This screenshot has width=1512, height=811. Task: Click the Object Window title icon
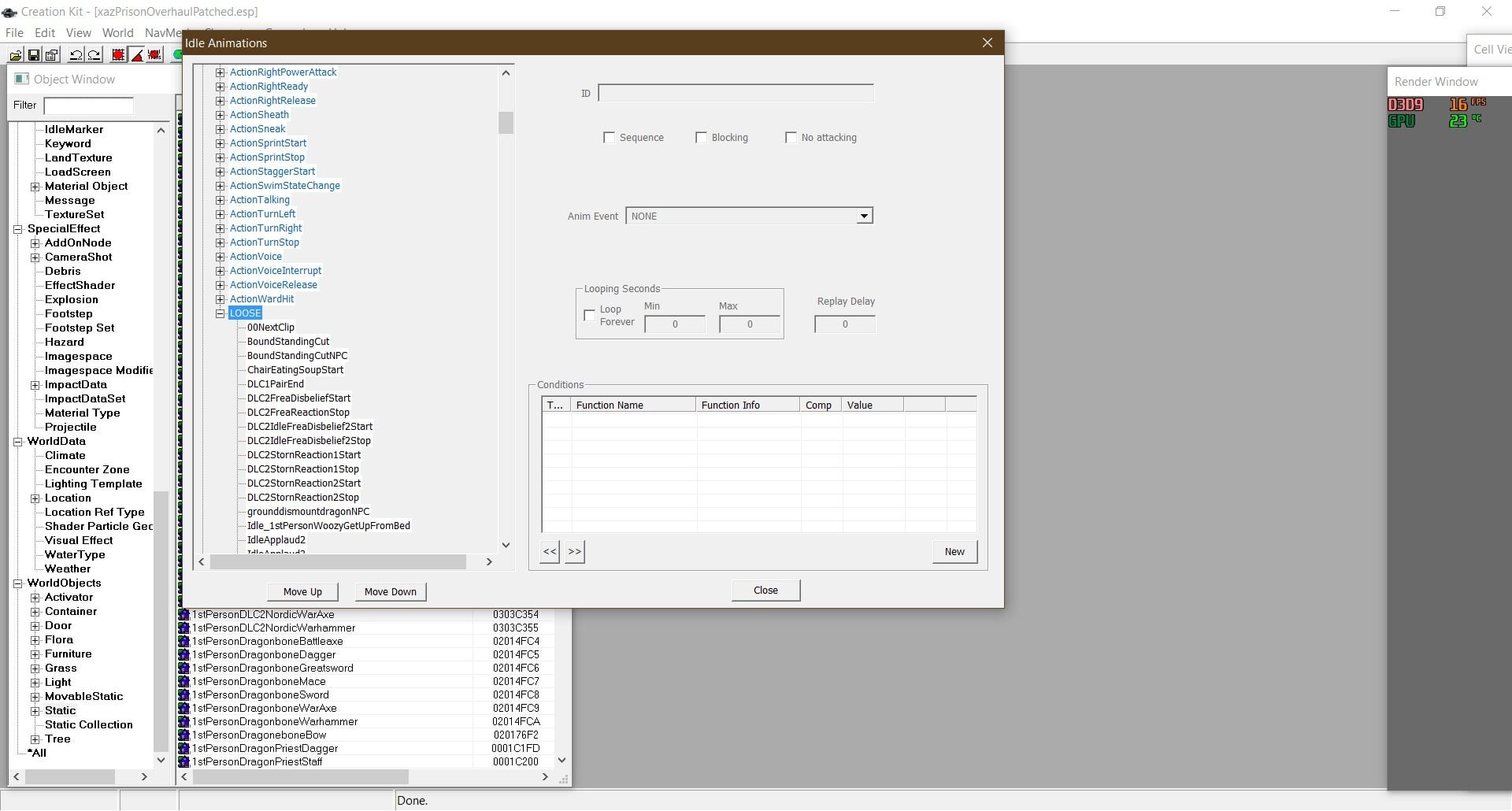(22, 79)
